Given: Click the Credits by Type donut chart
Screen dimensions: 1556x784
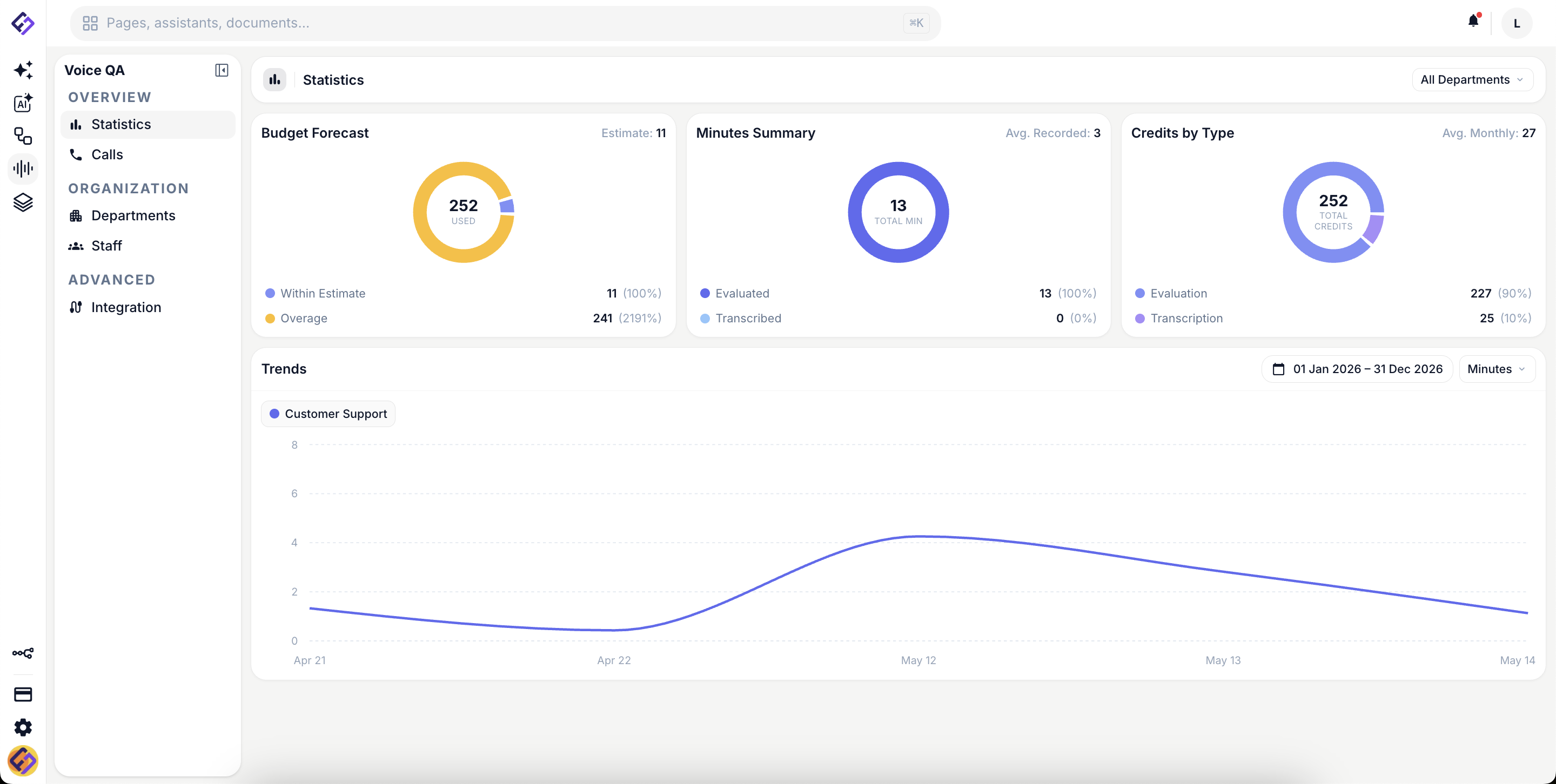Looking at the screenshot, I should pyautogui.click(x=1333, y=212).
